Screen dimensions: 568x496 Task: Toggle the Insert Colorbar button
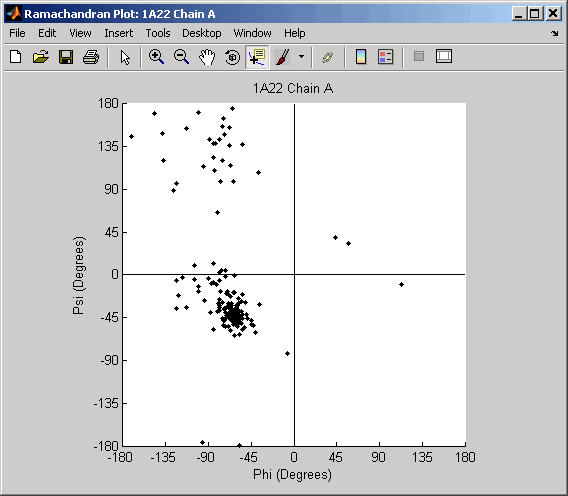pyautogui.click(x=361, y=57)
